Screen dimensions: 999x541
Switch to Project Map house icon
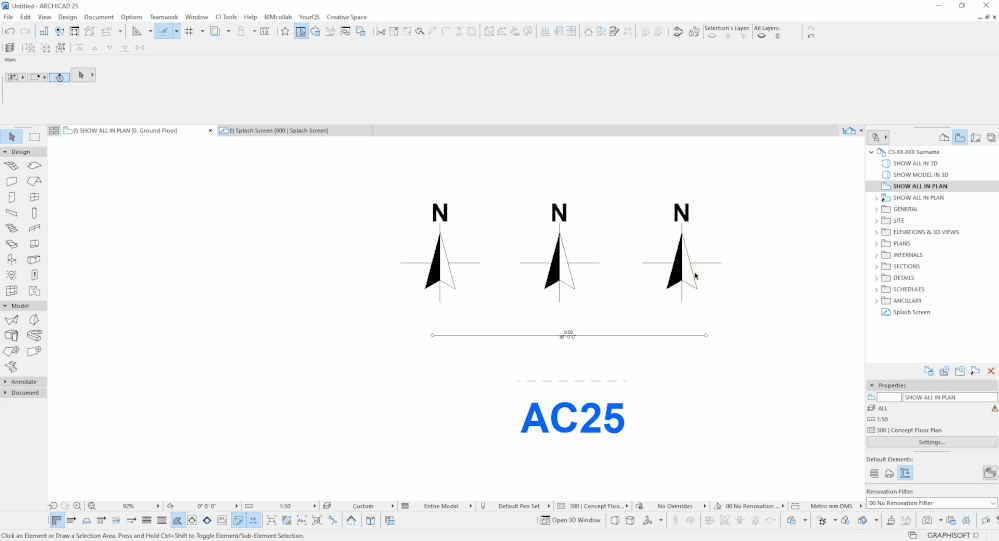[944, 137]
